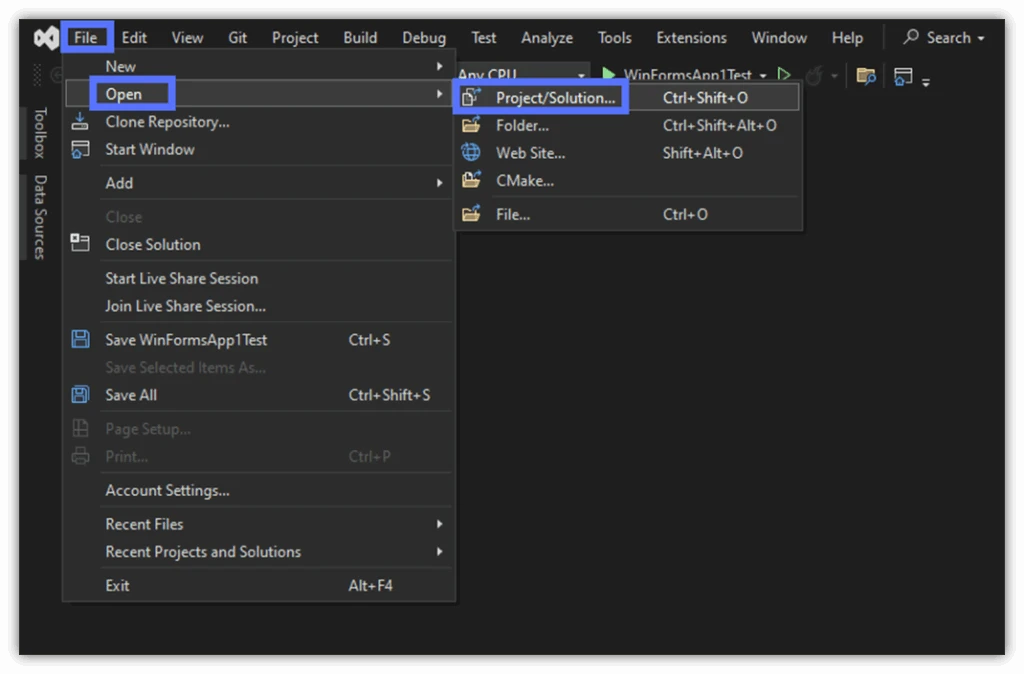Open the Tools menu
This screenshot has width=1024, height=674.
click(x=615, y=37)
